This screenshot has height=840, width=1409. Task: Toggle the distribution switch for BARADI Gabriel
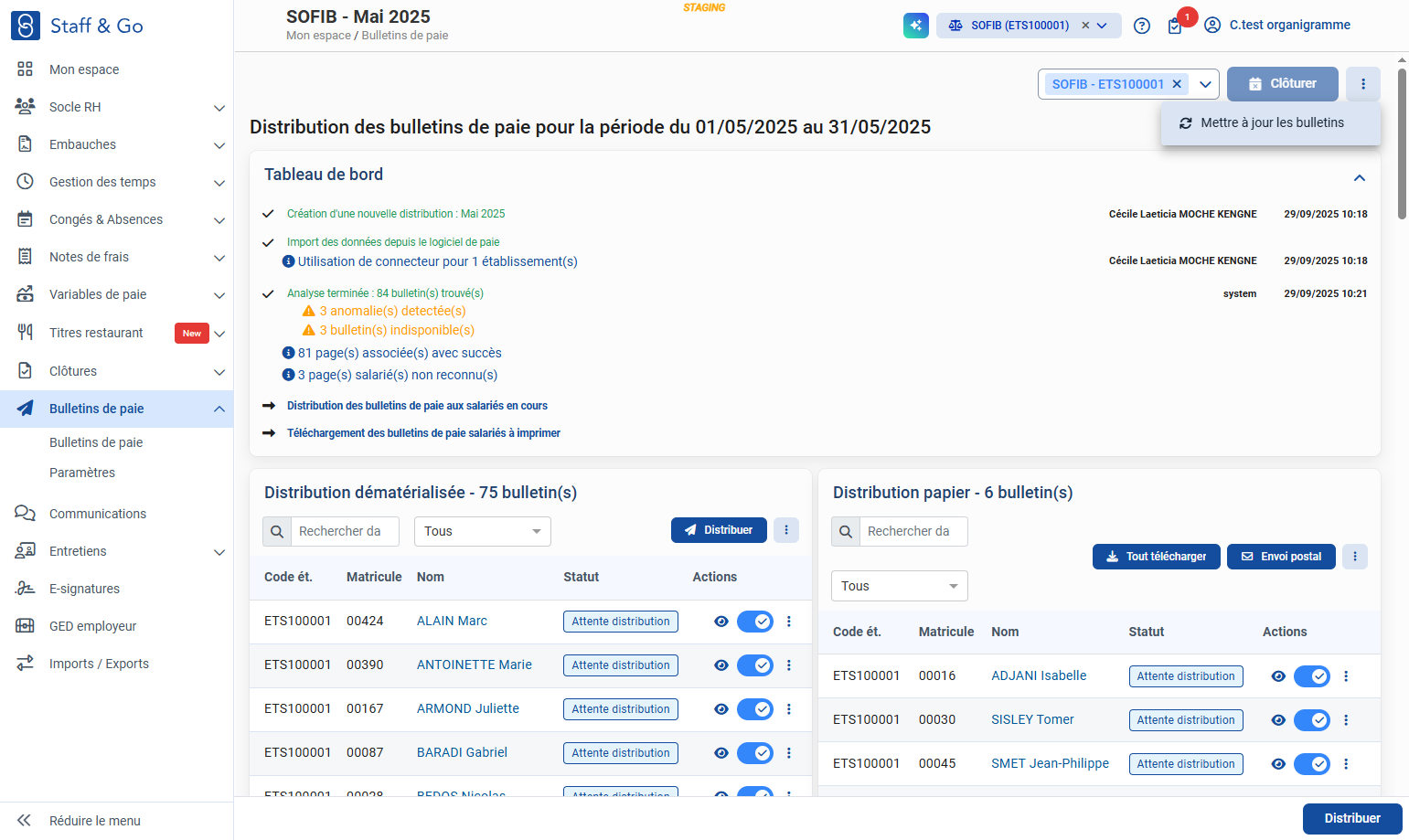755,753
